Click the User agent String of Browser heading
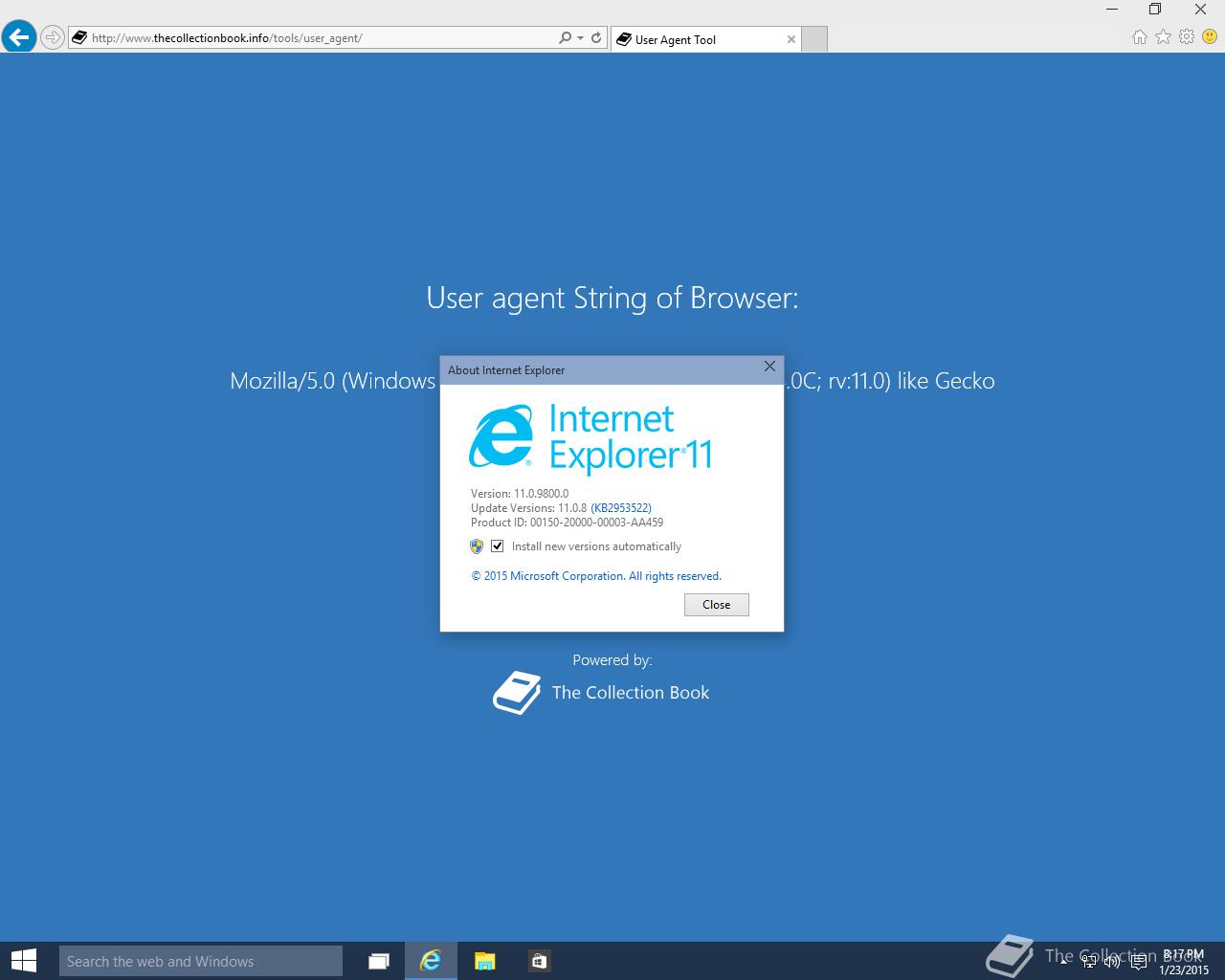Screen dimensions: 1225x980 coord(612,298)
